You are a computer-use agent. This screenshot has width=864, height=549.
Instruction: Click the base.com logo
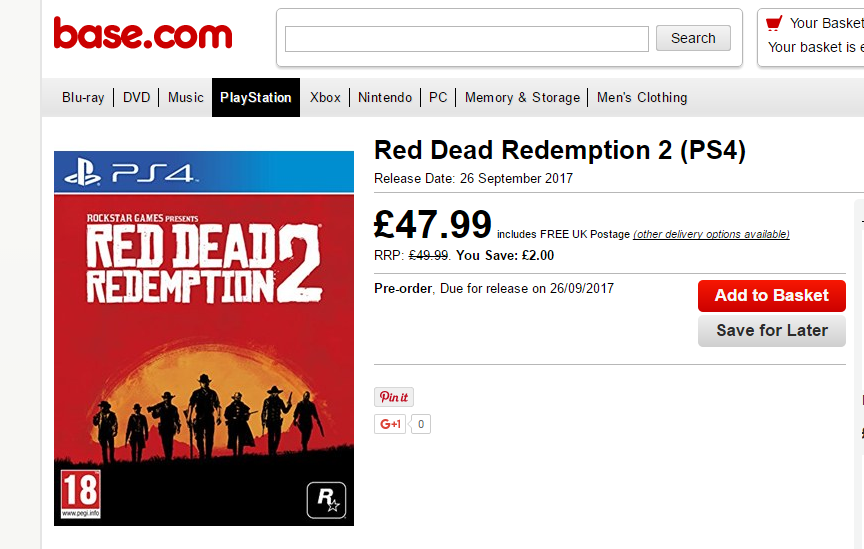pyautogui.click(x=143, y=36)
